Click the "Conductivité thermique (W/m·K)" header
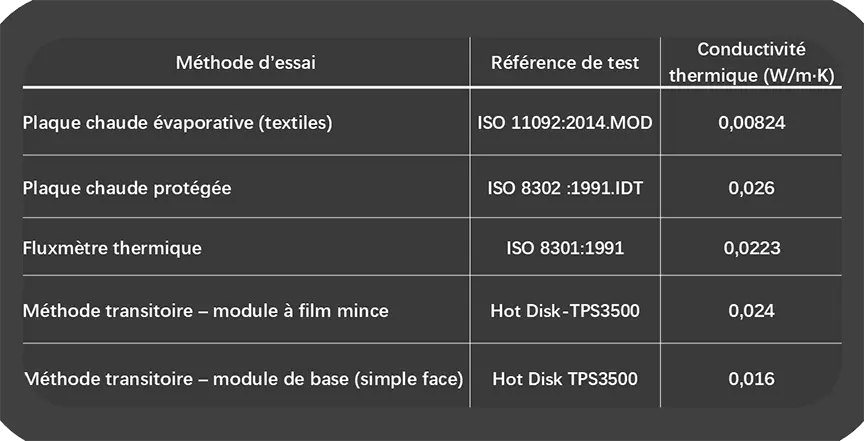Screen dimensions: 864x441 [x=751, y=63]
